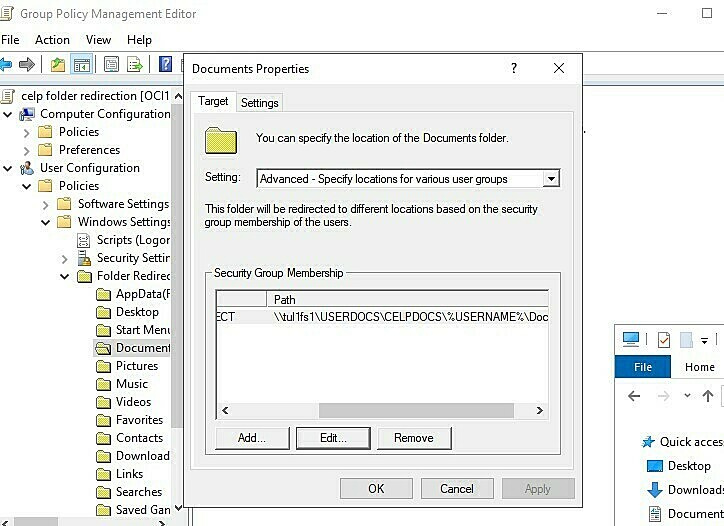Expand the Software Settings node
724x526 pixels.
pyautogui.click(x=45, y=205)
